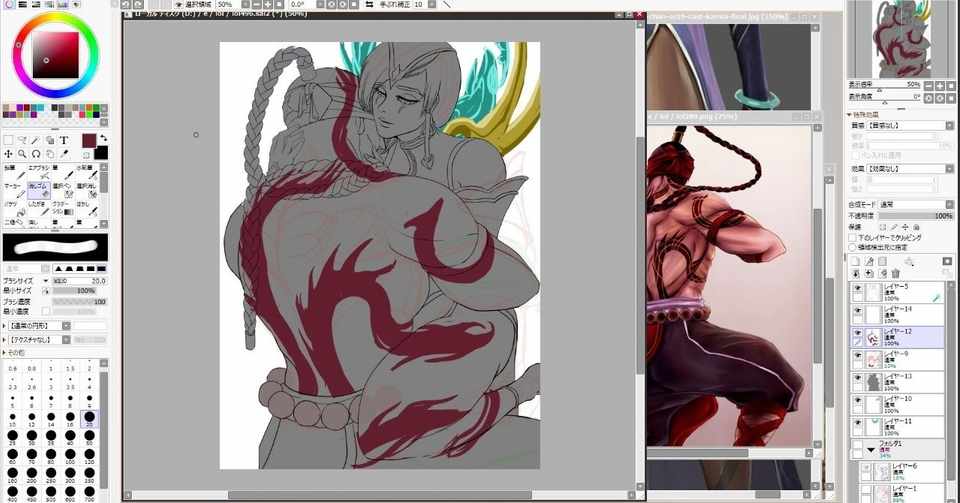
Task: Choose the エアブラシ airbrush tool
Action: pyautogui.click(x=40, y=173)
